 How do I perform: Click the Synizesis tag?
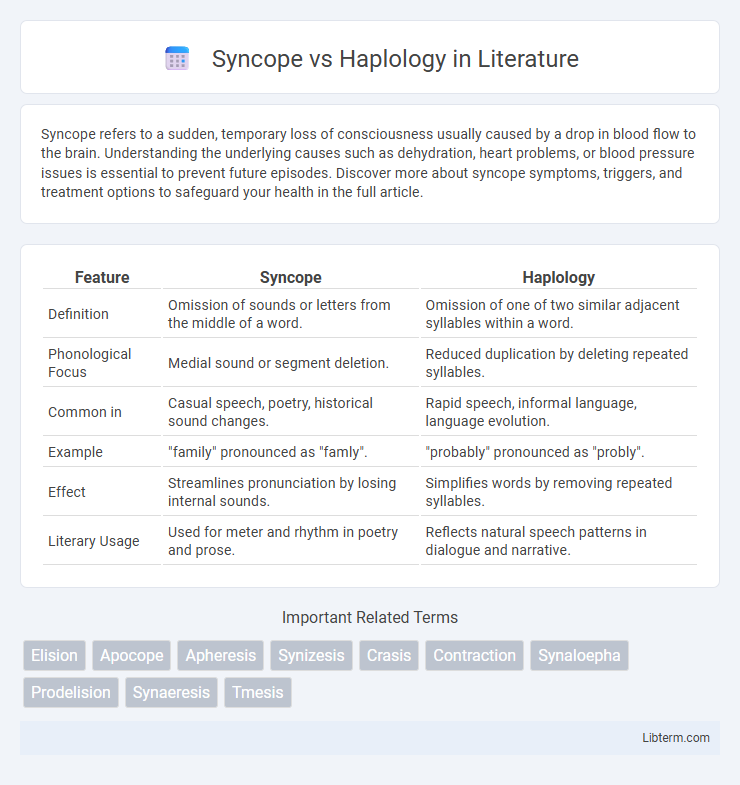[x=311, y=655]
